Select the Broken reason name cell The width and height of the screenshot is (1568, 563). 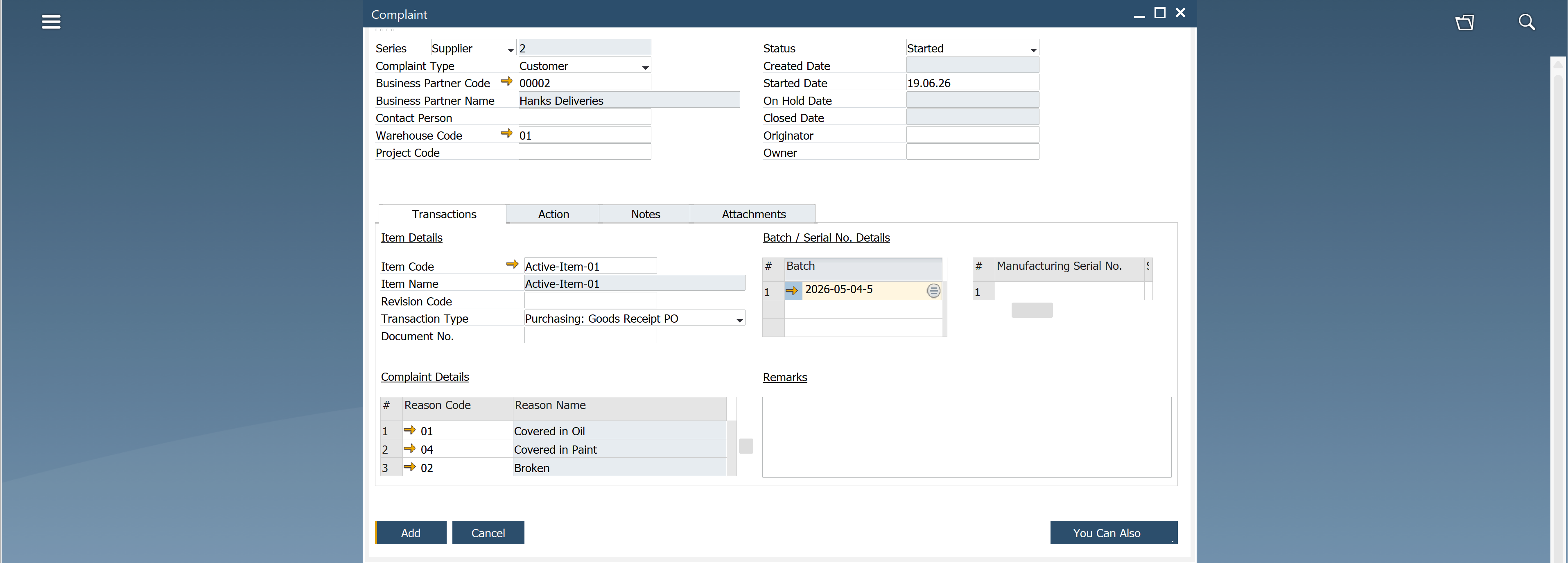pos(619,467)
